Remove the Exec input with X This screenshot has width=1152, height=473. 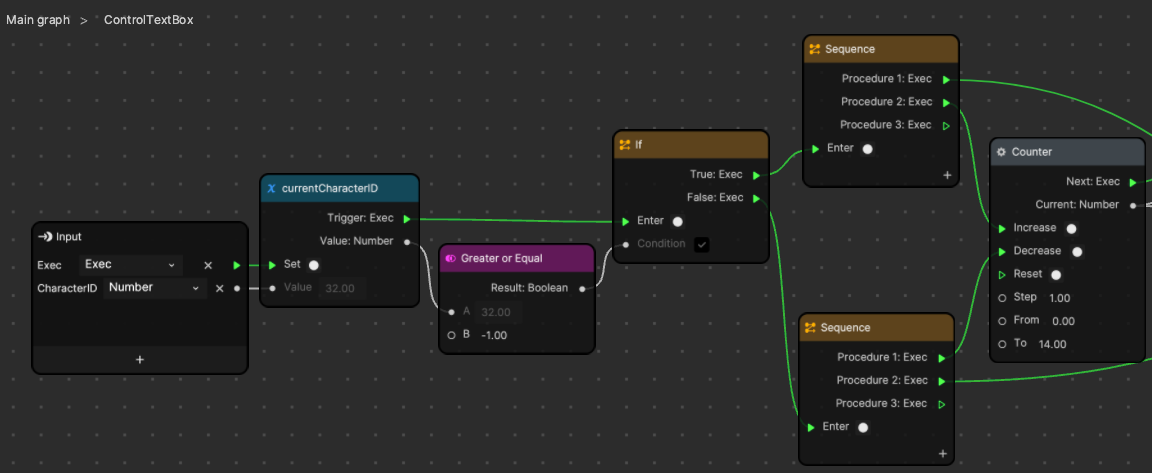(x=208, y=265)
